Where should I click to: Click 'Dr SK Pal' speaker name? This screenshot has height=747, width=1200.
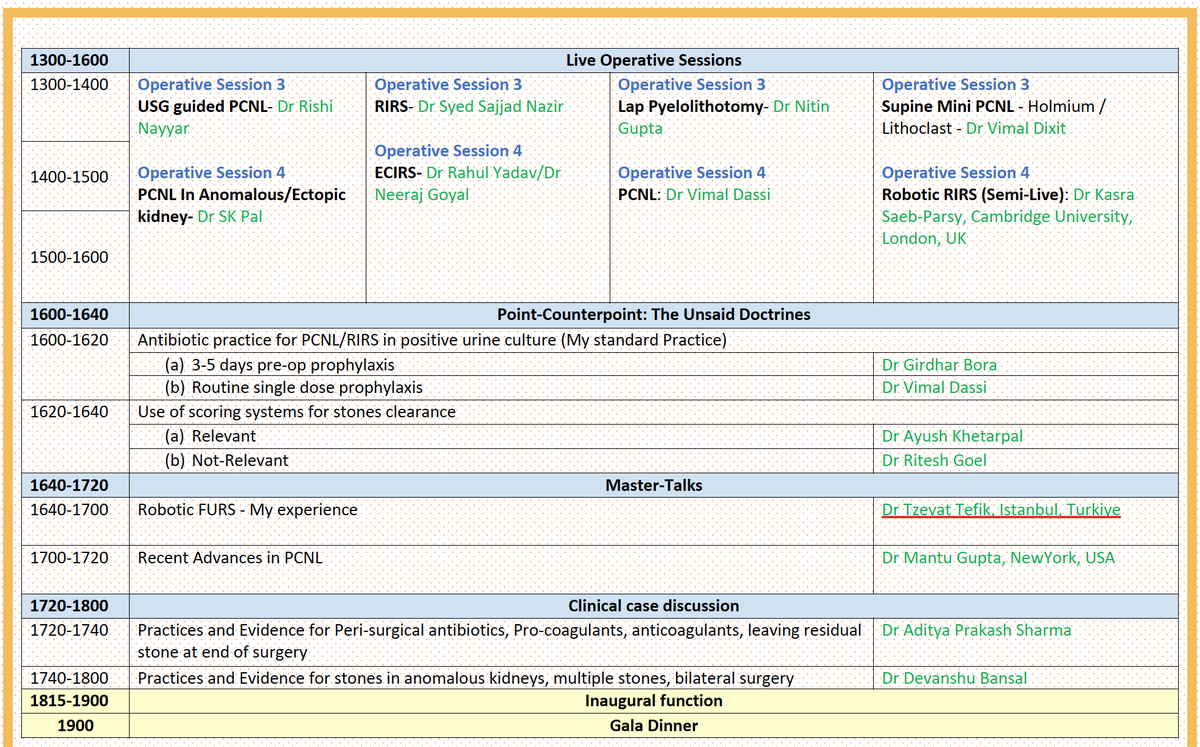point(230,216)
